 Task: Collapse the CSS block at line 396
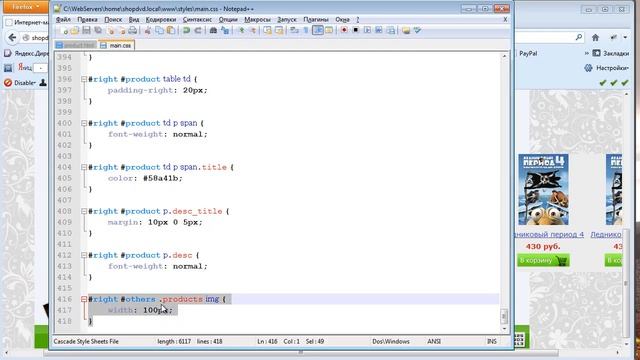coord(84,79)
